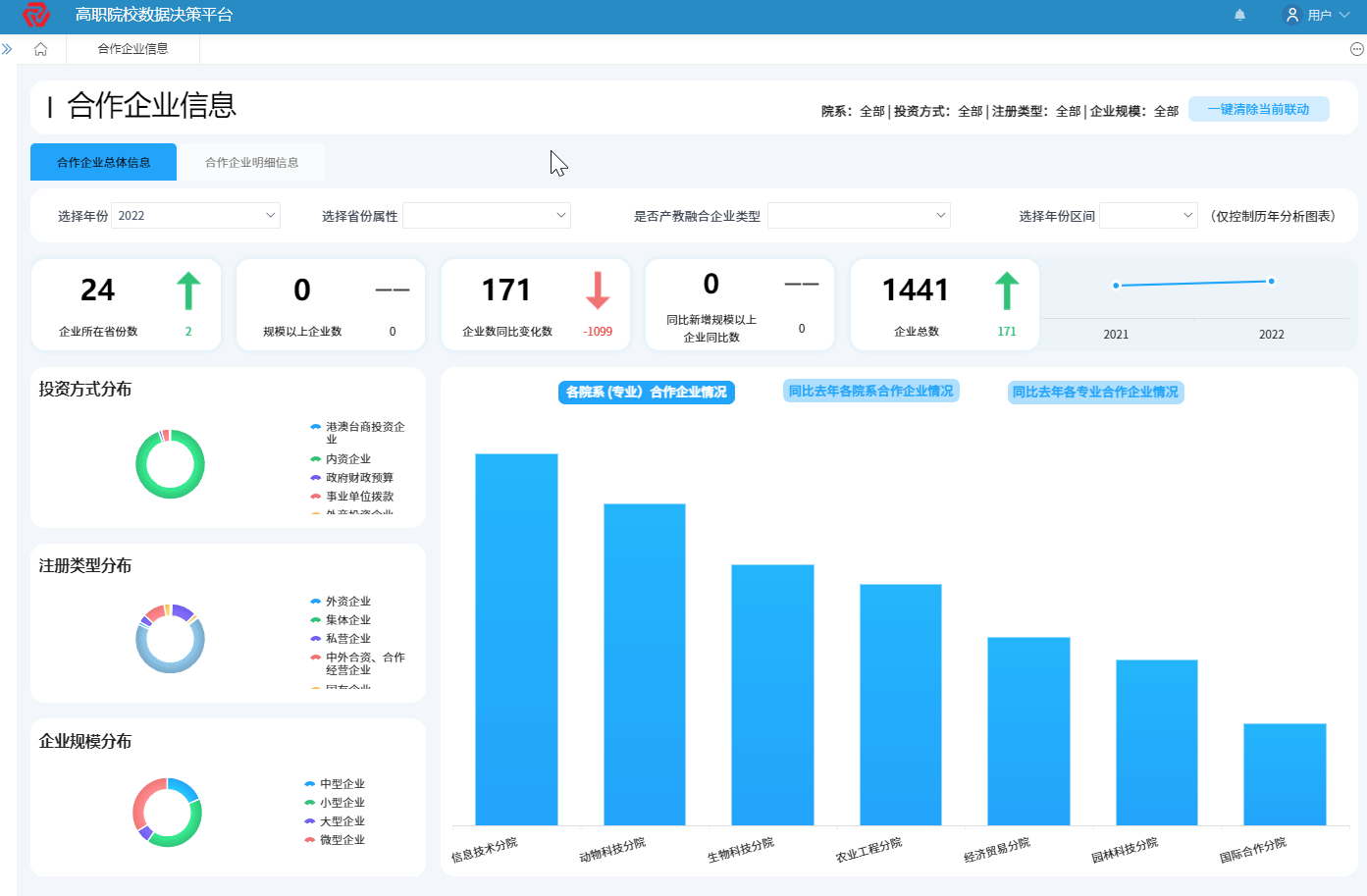Open the user profile icon

(1292, 15)
